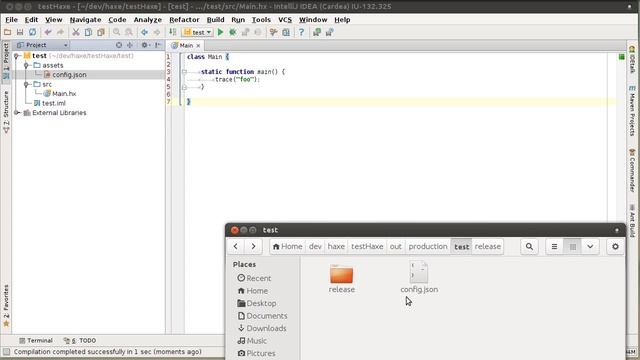640x360 pixels.
Task: Open the Project panel gear options dropdown
Action: [146, 45]
